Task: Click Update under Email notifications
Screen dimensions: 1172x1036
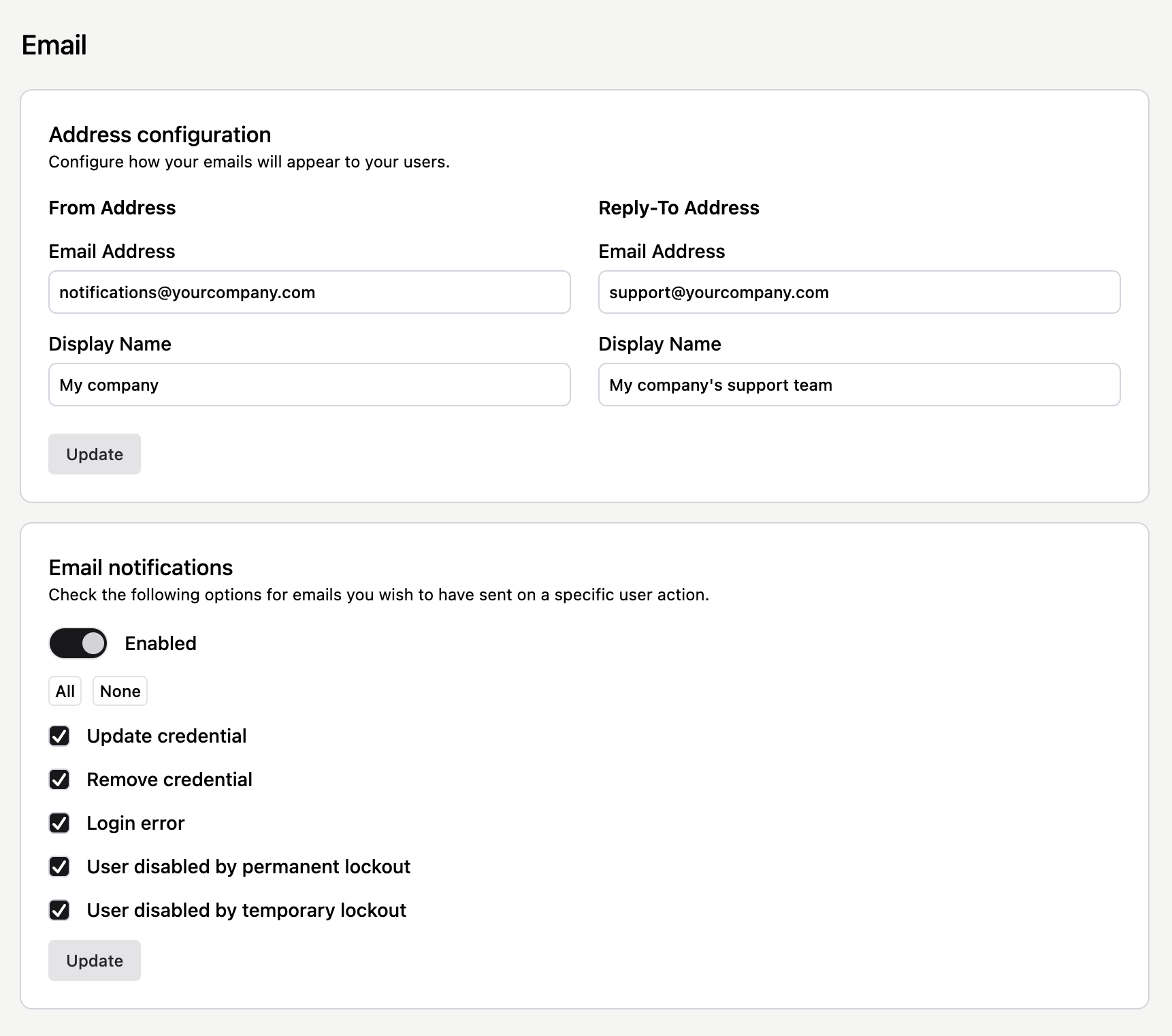Action: click(x=94, y=960)
